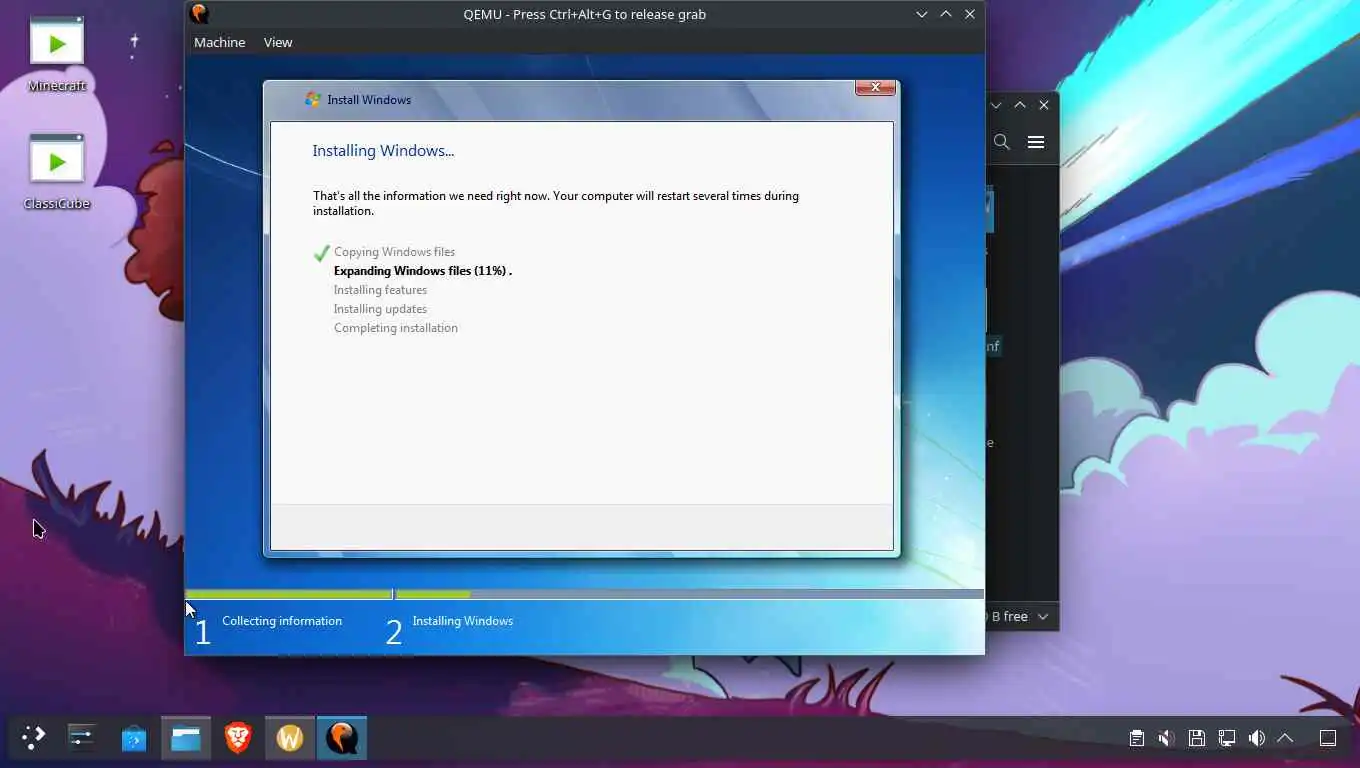Click the 'Completing installation' step text
This screenshot has height=768, width=1360.
click(396, 328)
